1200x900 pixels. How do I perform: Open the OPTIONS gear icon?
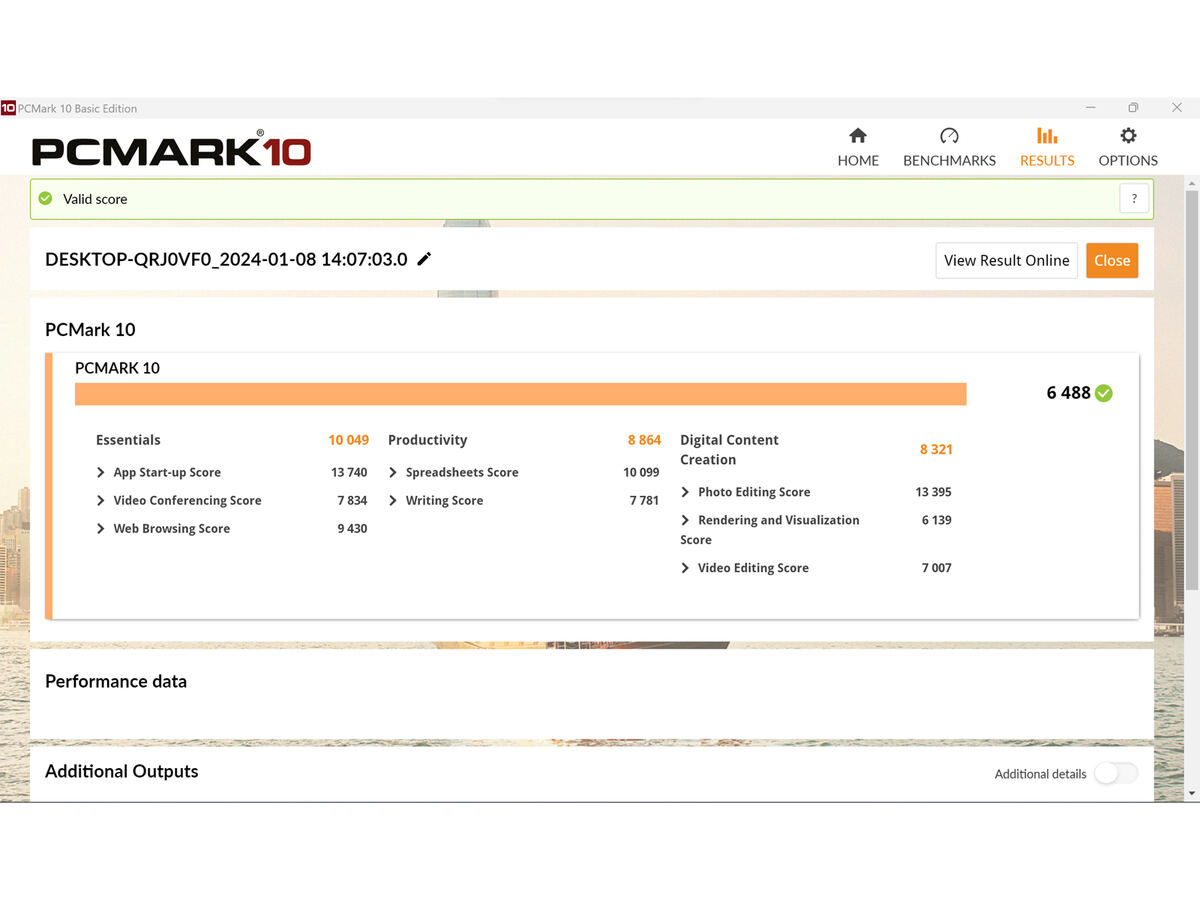point(1128,136)
